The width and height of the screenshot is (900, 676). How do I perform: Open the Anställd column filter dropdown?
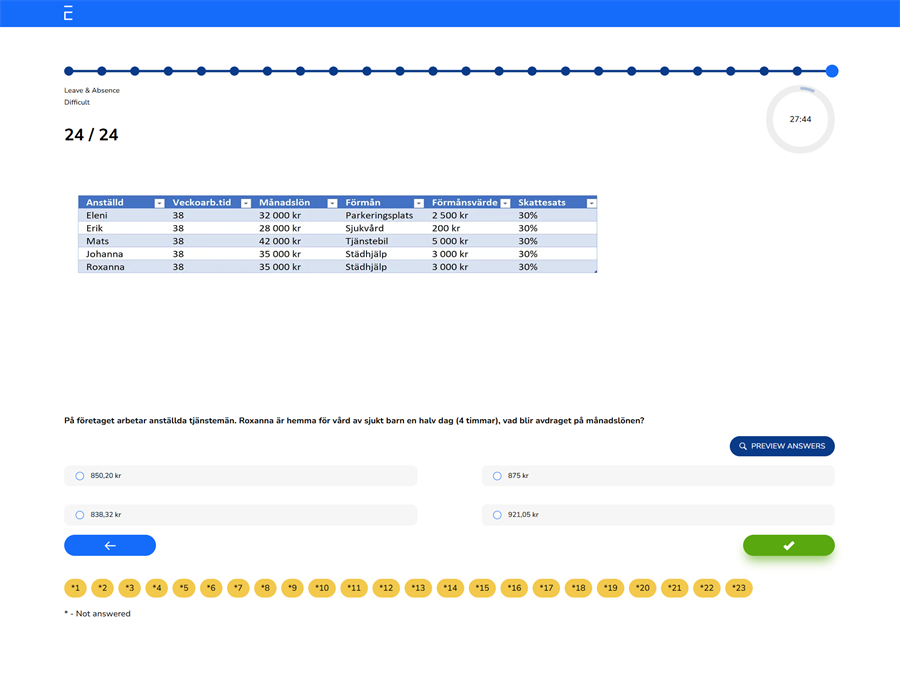click(x=159, y=203)
